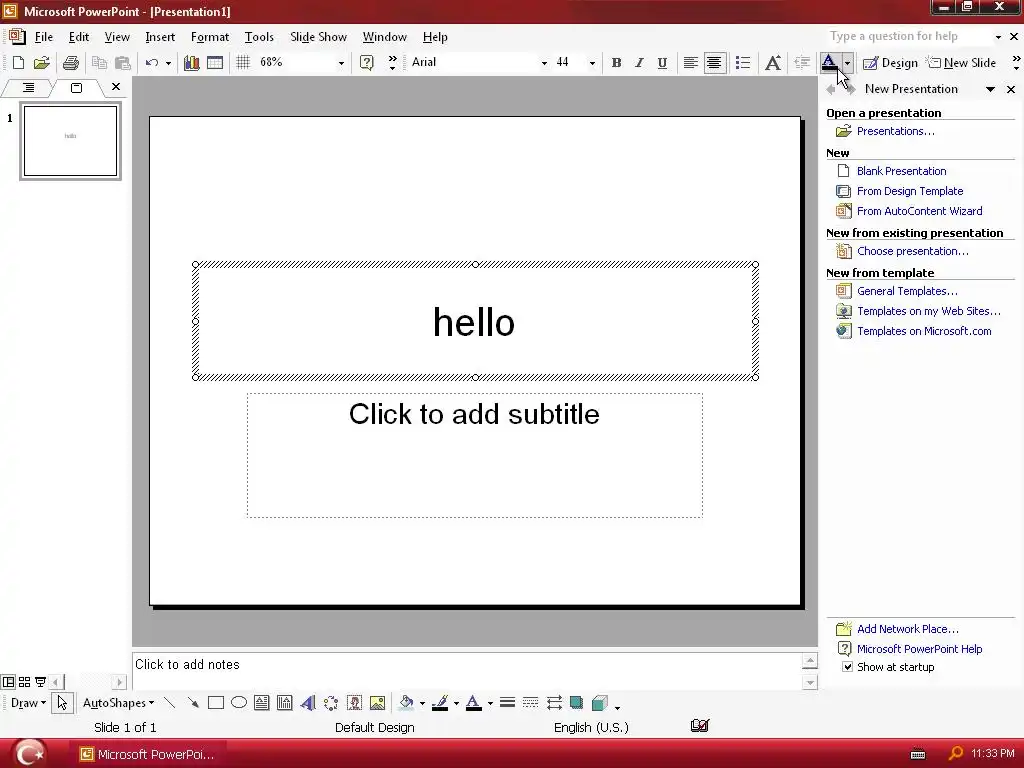Insert a table using the table icon
This screenshot has width=1024, height=768.
[215, 63]
